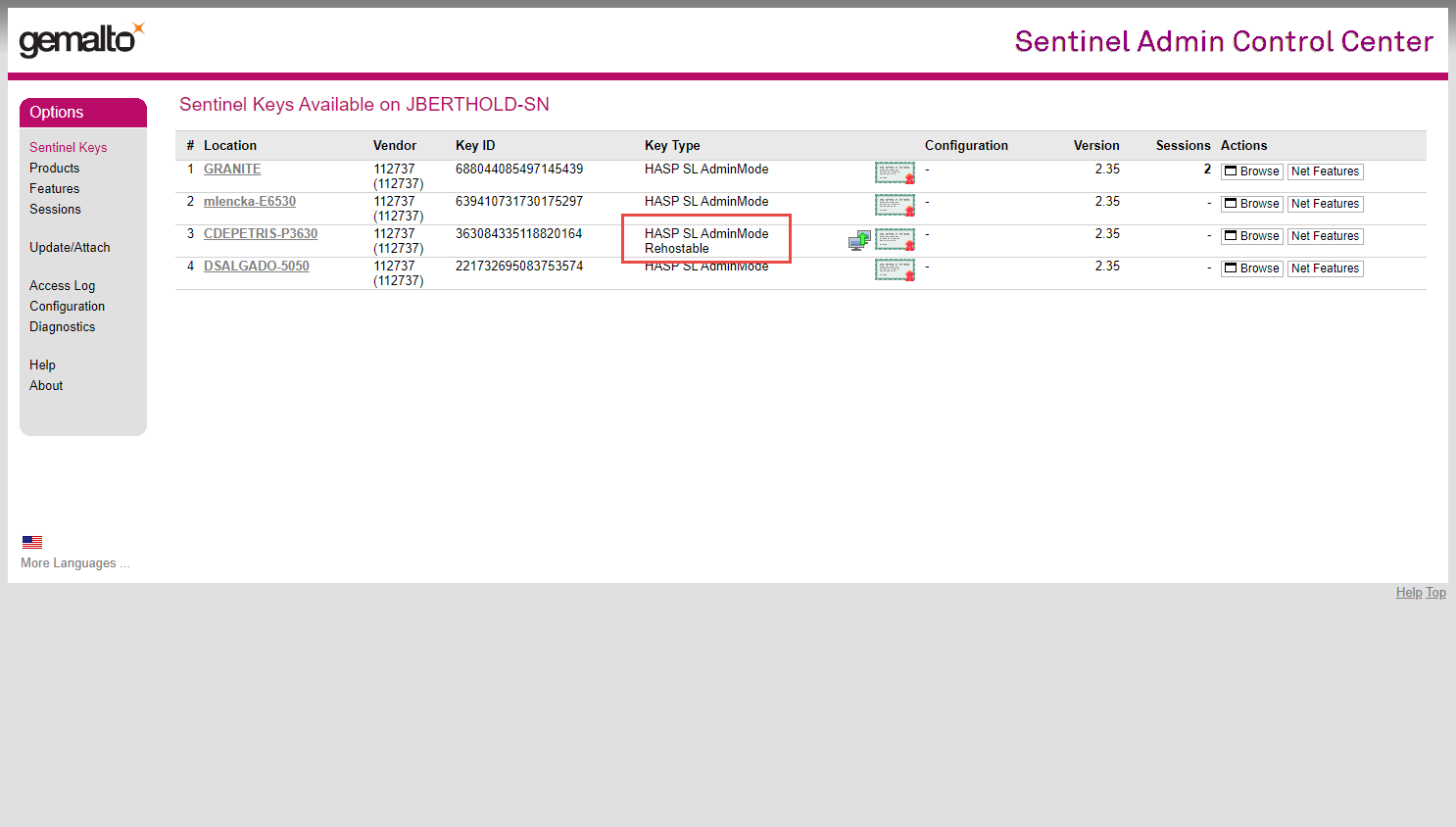Click Sentinel Admin Control Center title
Screen dimensions: 1456x827
[1224, 41]
